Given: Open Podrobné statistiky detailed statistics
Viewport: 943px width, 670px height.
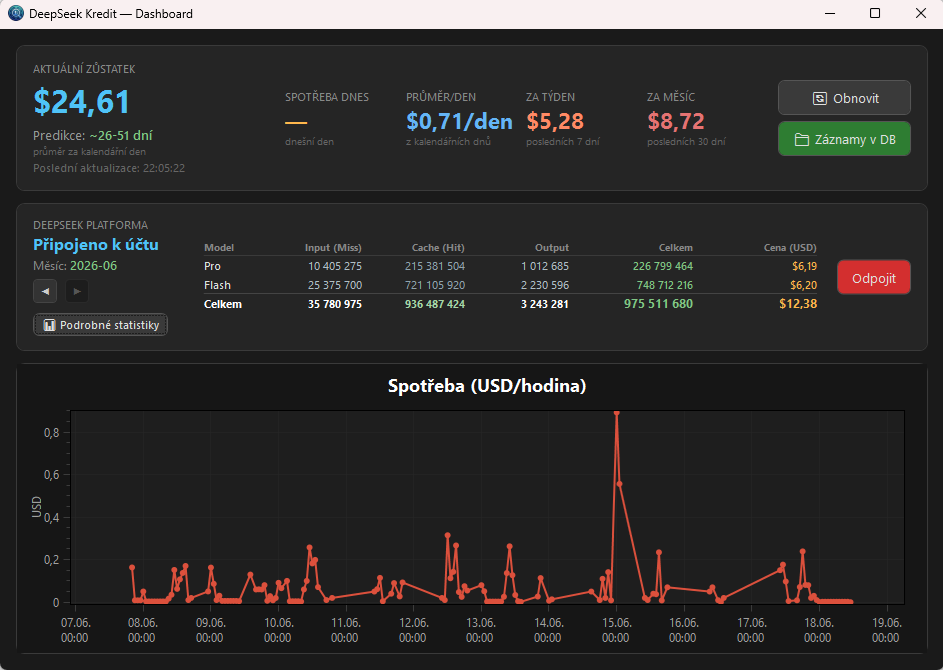Looking at the screenshot, I should pos(100,325).
